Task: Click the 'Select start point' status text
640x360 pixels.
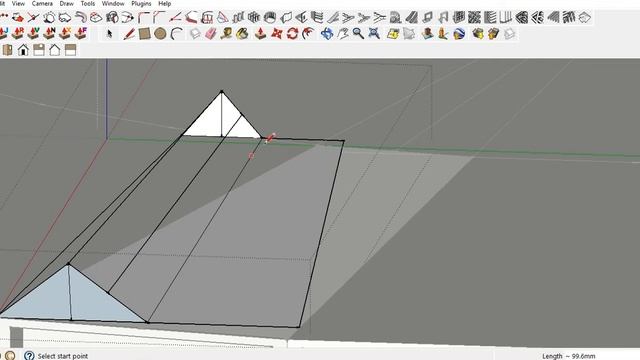Action: pos(63,356)
